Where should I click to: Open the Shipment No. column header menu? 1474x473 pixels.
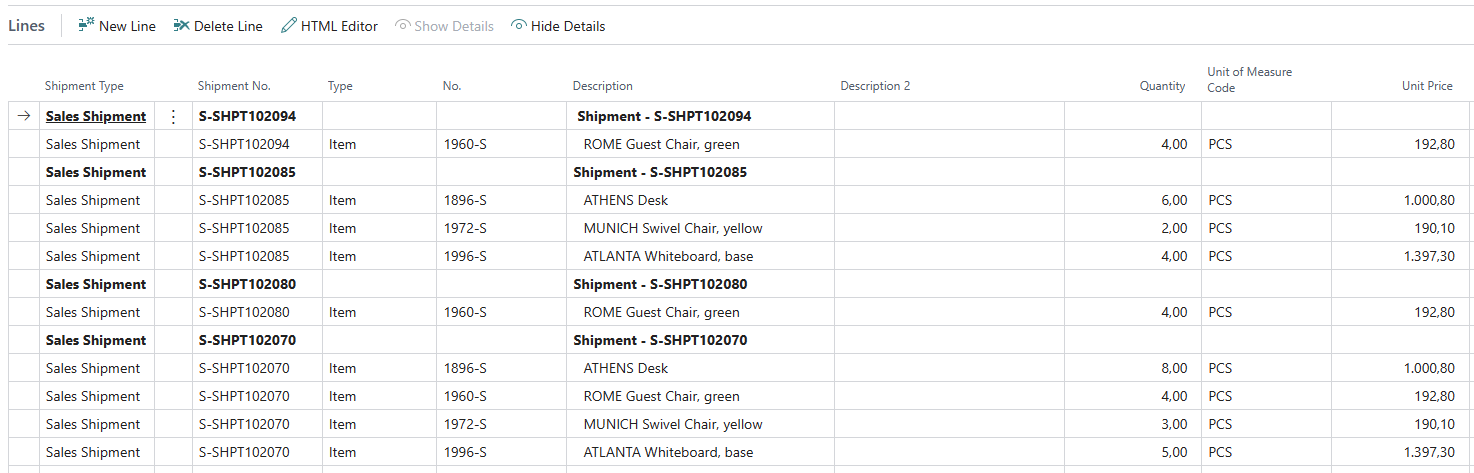(234, 86)
